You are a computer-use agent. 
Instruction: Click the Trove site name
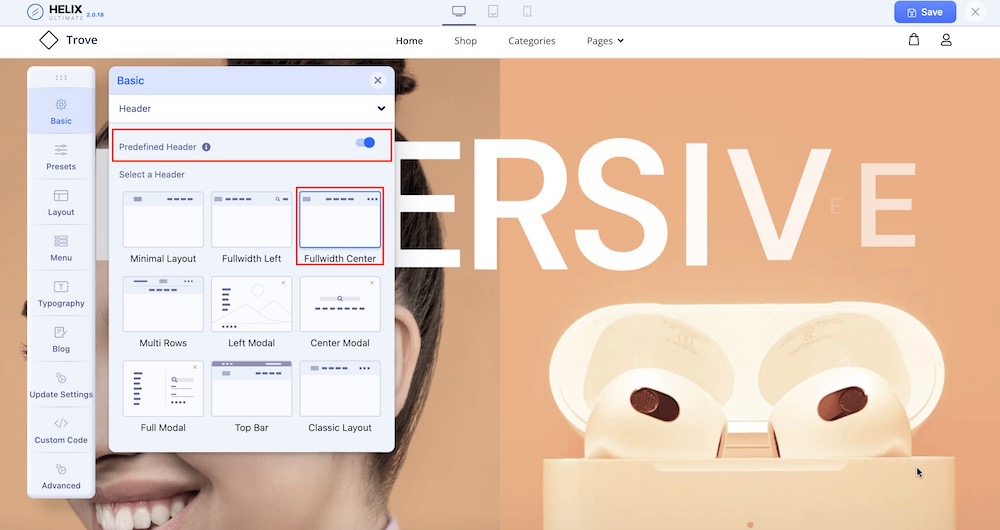pos(82,40)
